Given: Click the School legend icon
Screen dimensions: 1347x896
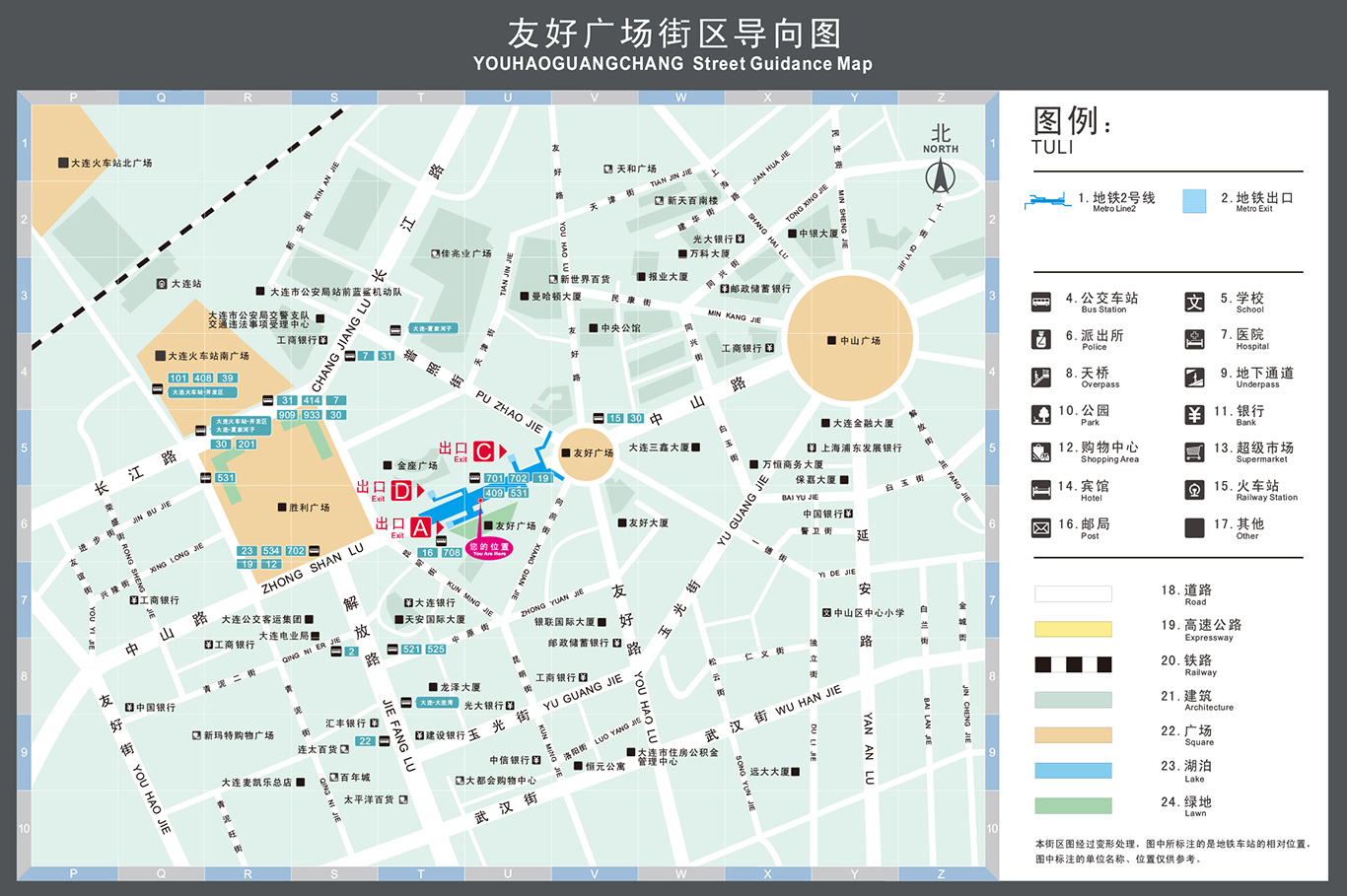Looking at the screenshot, I should 1194,302.
